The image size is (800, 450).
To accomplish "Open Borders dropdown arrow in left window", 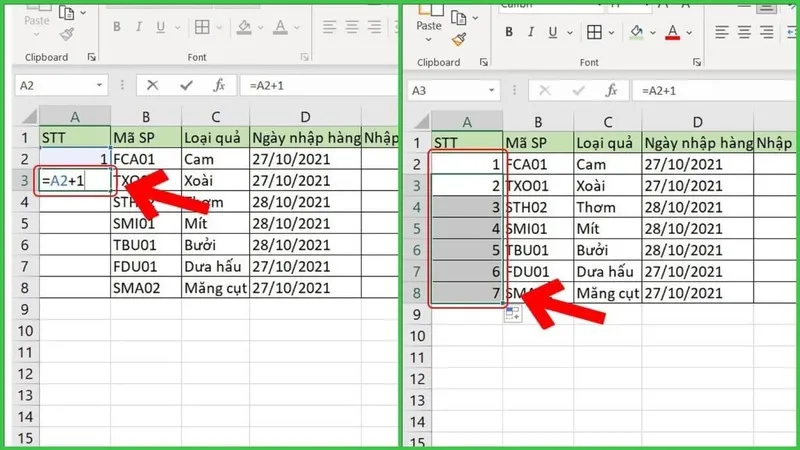I will [x=219, y=27].
